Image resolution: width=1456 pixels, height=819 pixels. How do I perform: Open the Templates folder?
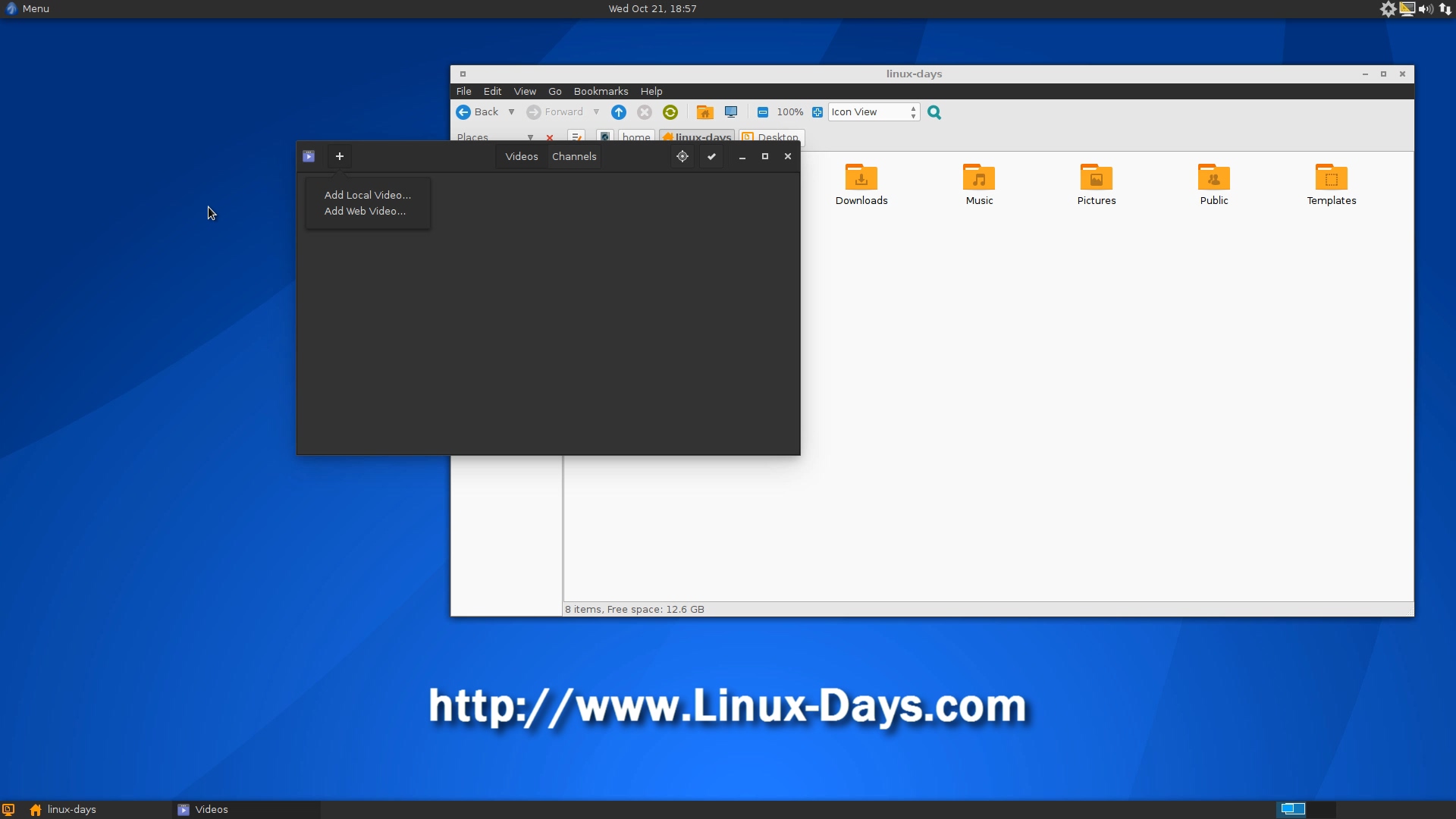(x=1332, y=184)
